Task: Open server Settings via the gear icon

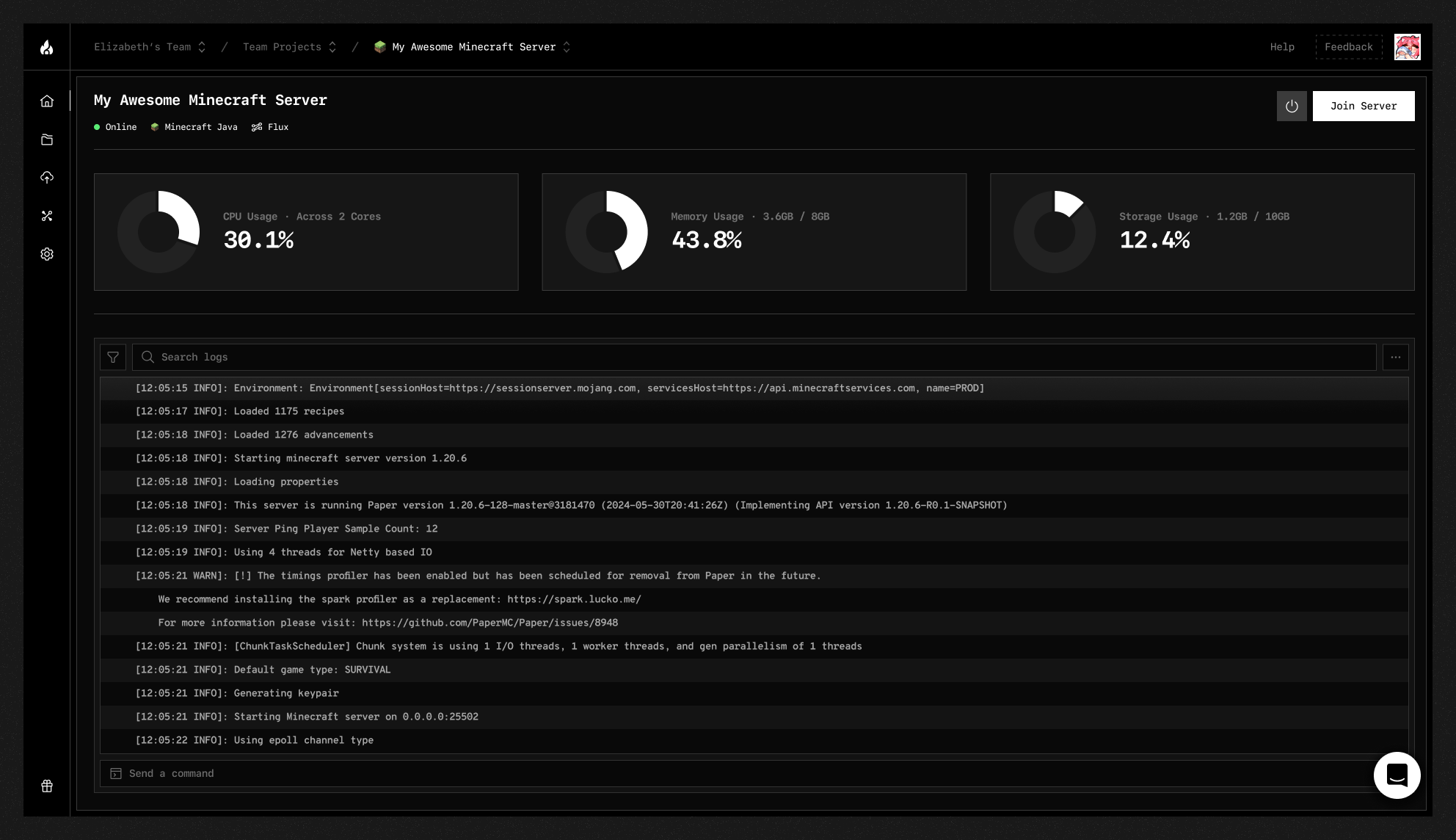Action: [47, 254]
